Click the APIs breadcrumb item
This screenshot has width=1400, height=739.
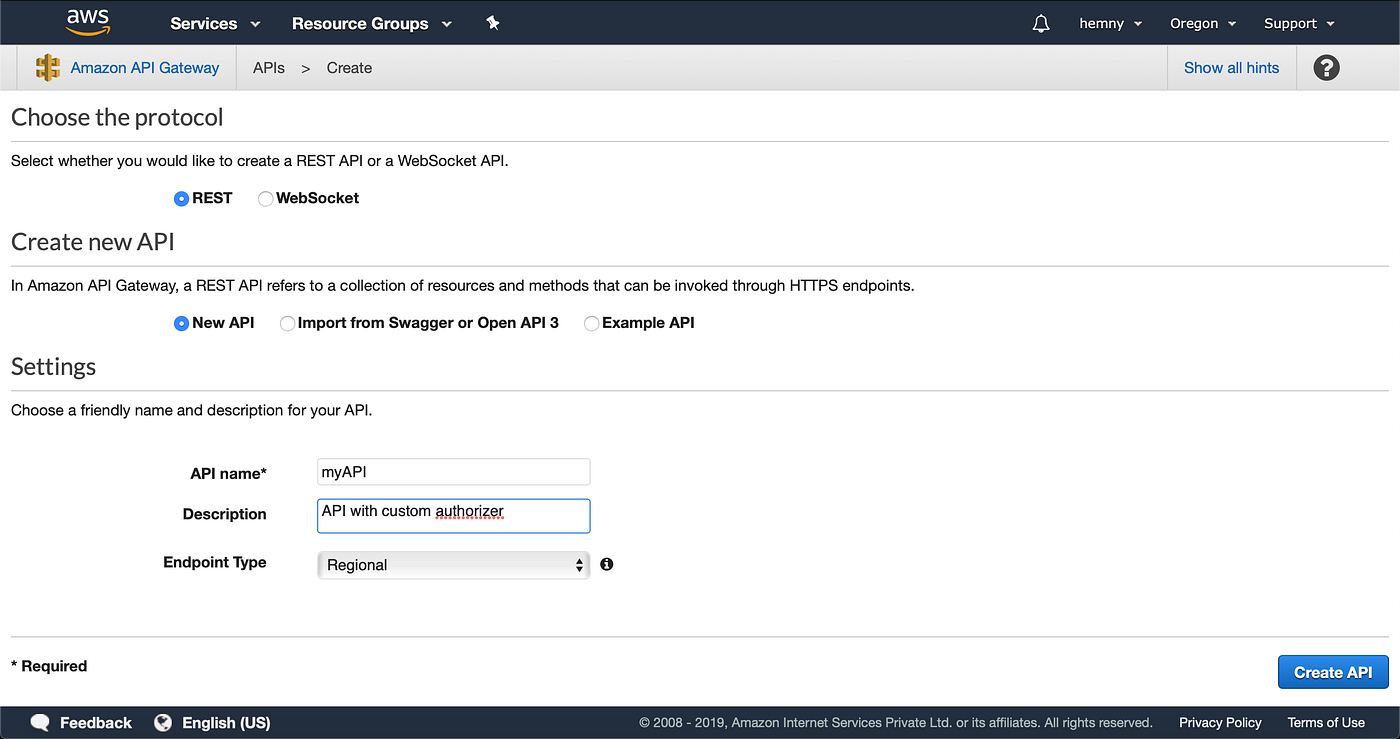269,68
